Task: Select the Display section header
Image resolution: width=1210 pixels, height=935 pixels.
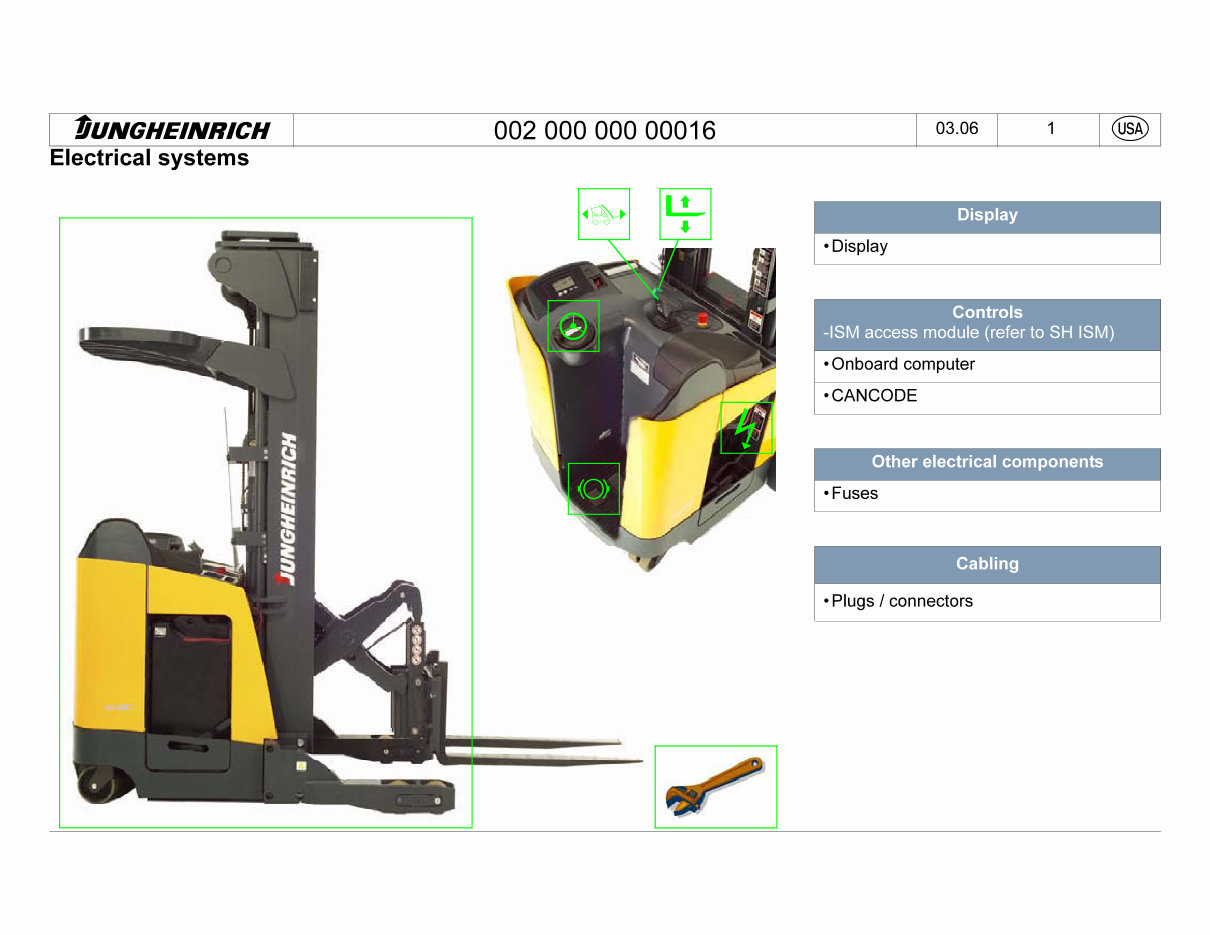Action: click(x=987, y=215)
